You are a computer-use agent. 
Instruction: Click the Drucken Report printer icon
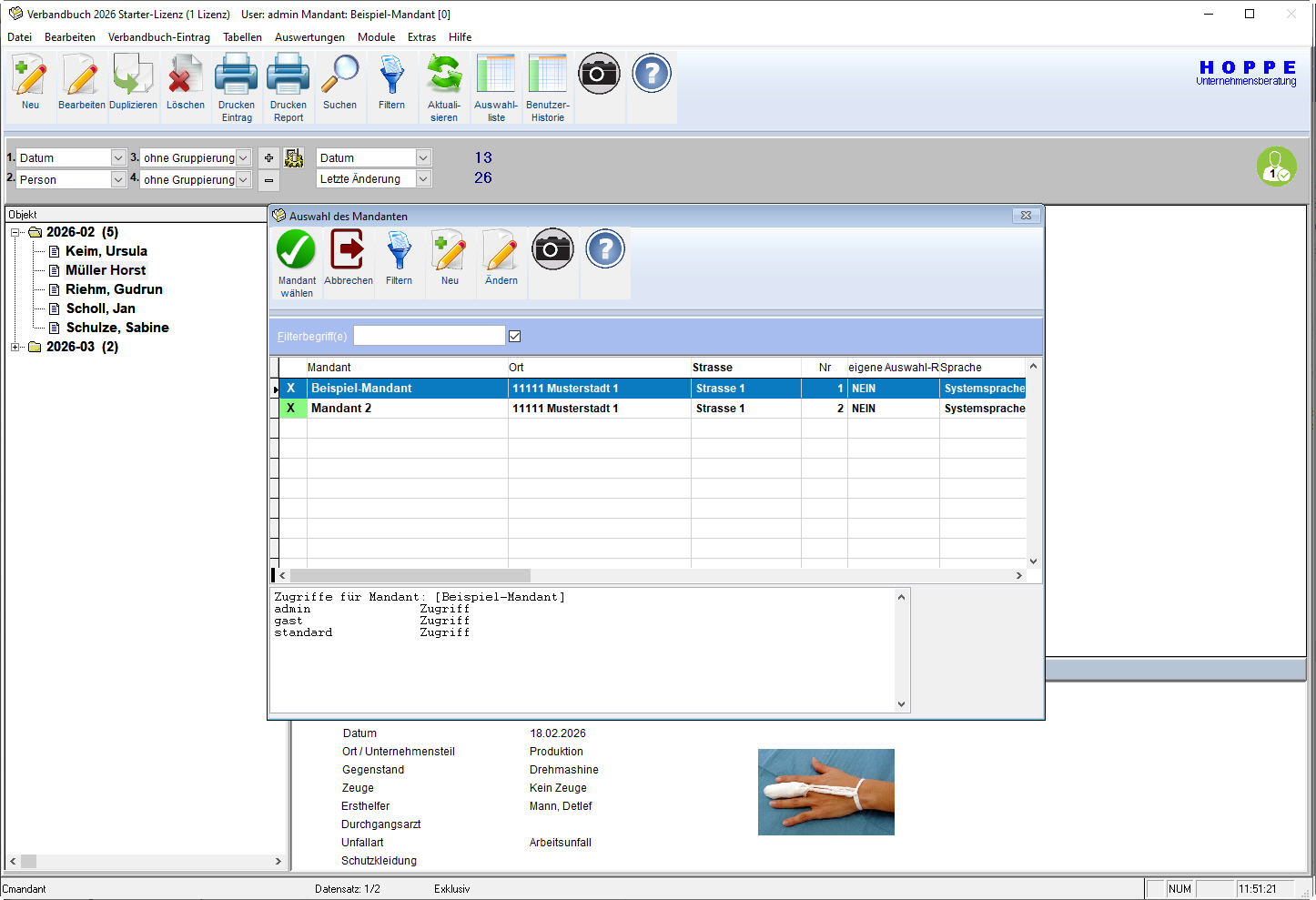(x=288, y=76)
